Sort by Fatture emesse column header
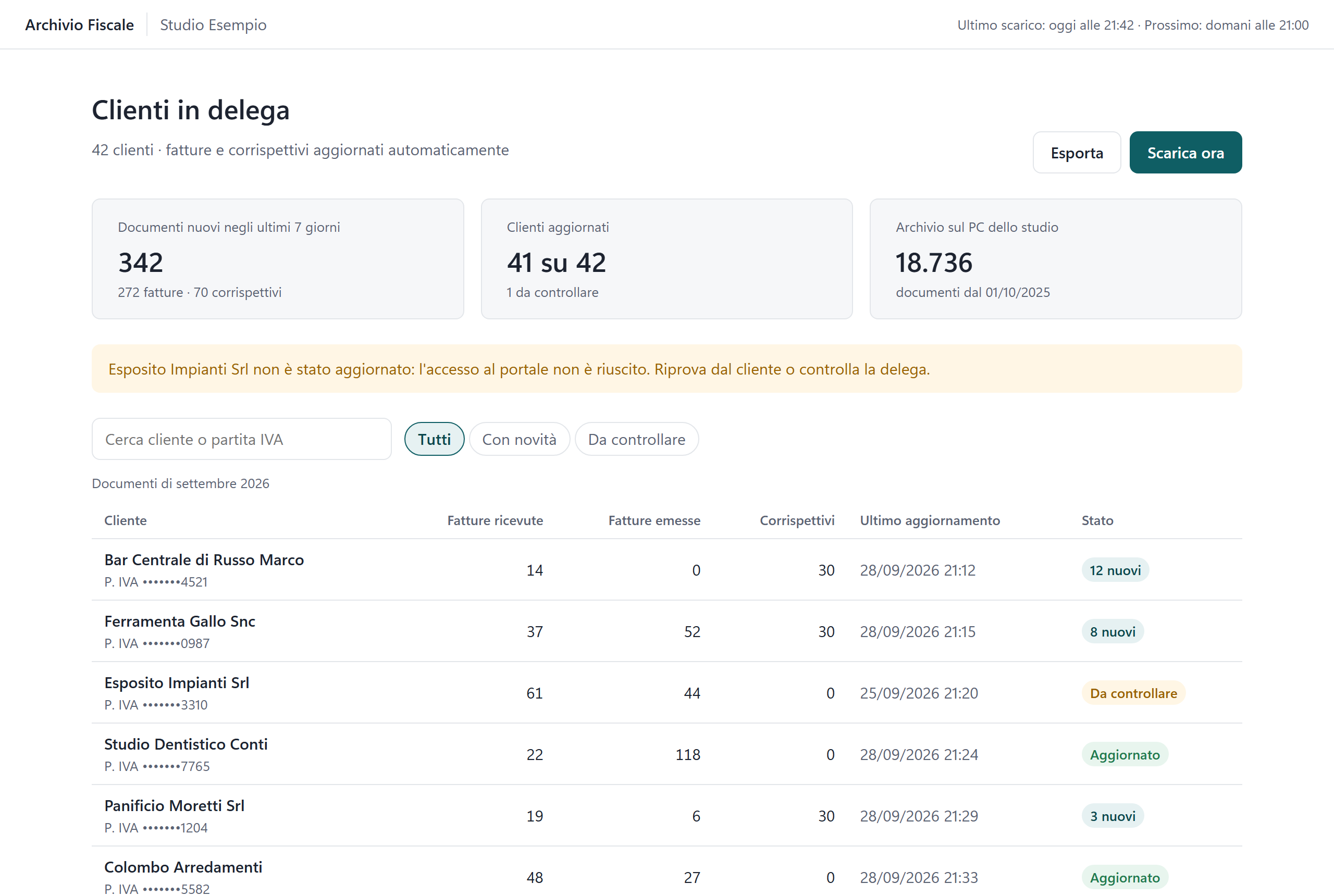Image resolution: width=1334 pixels, height=896 pixels. coord(654,520)
